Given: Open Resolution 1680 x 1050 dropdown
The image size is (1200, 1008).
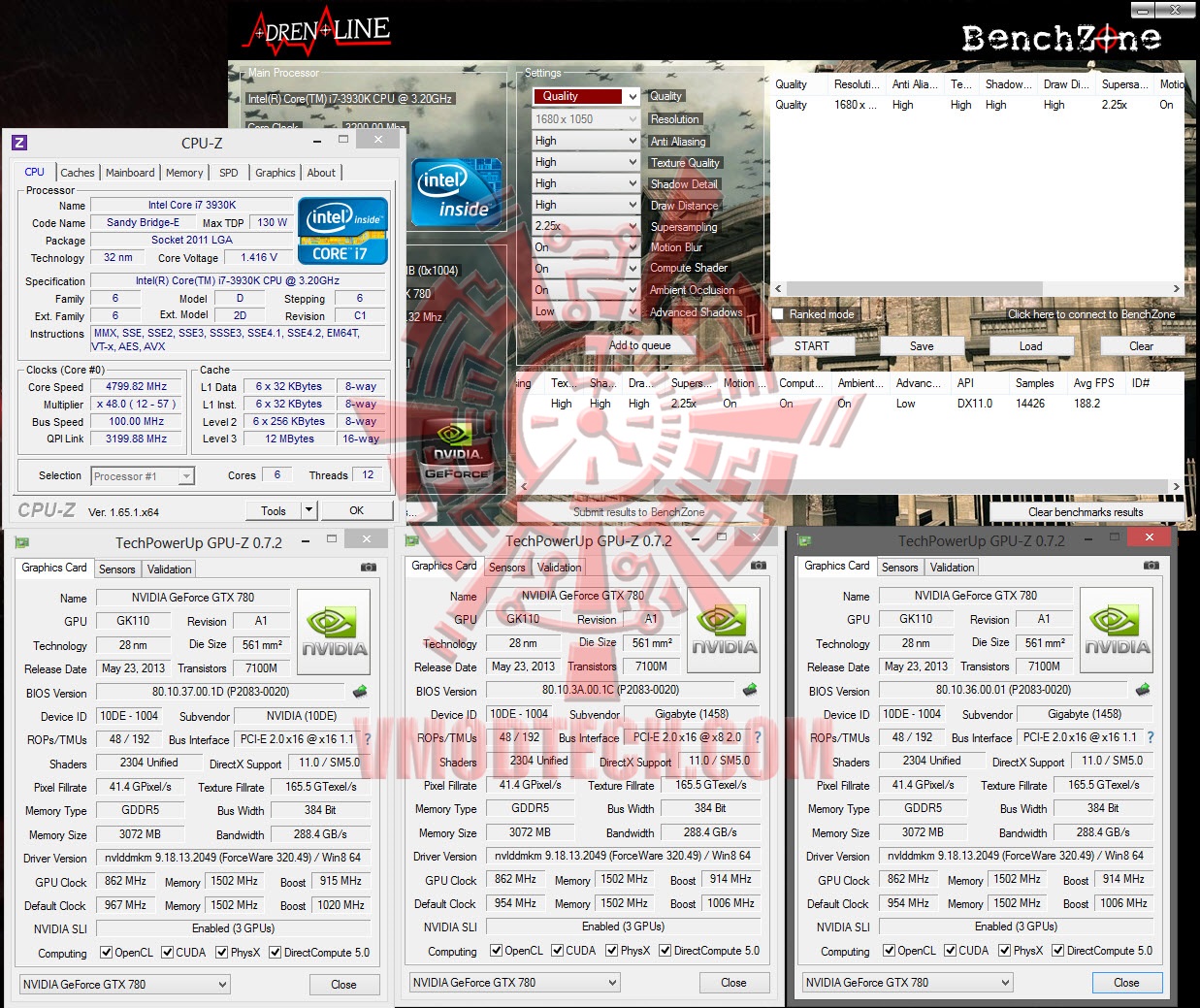Looking at the screenshot, I should (586, 119).
